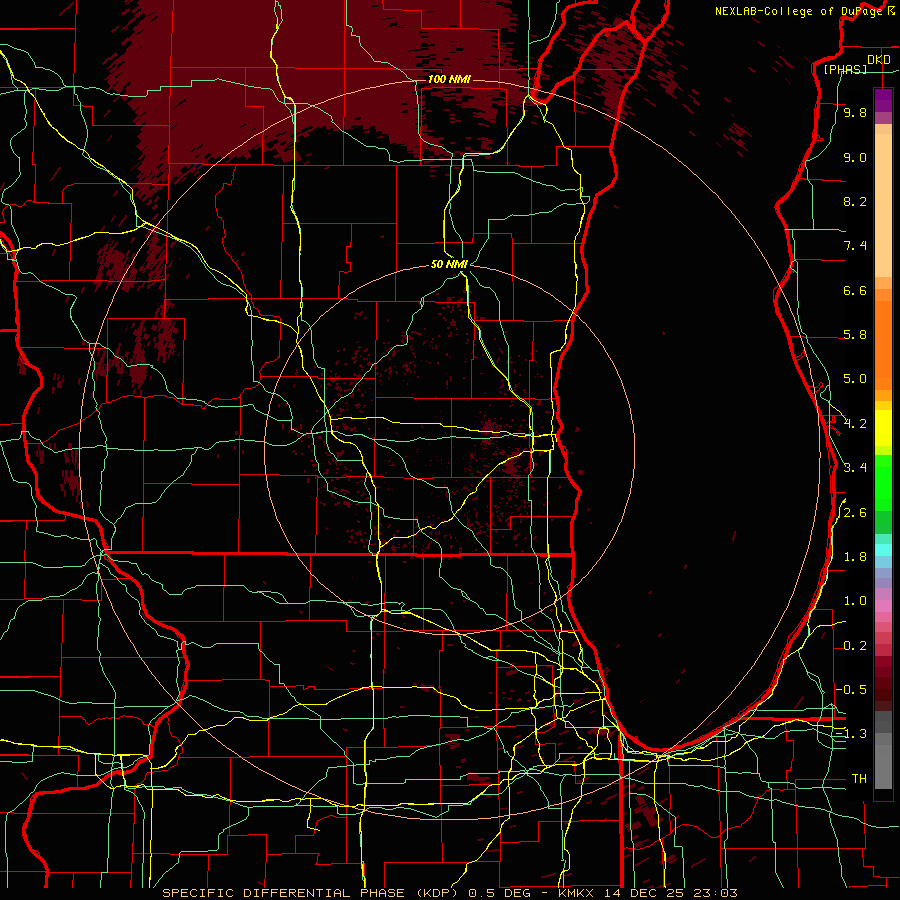
Task: Click the [PHAS] units label
Action: [845, 69]
